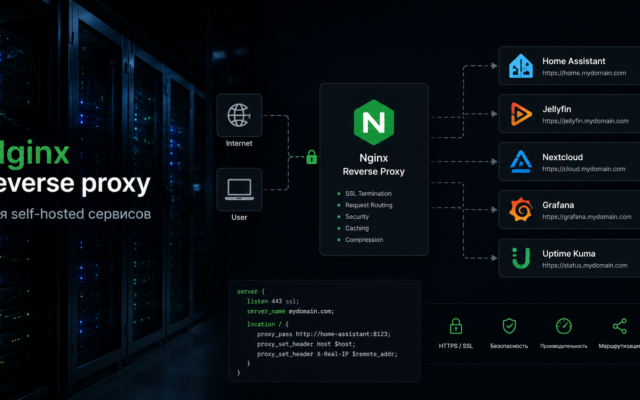The height and width of the screenshot is (400, 640).
Task: Click the Home Assistant icon
Action: click(x=520, y=66)
